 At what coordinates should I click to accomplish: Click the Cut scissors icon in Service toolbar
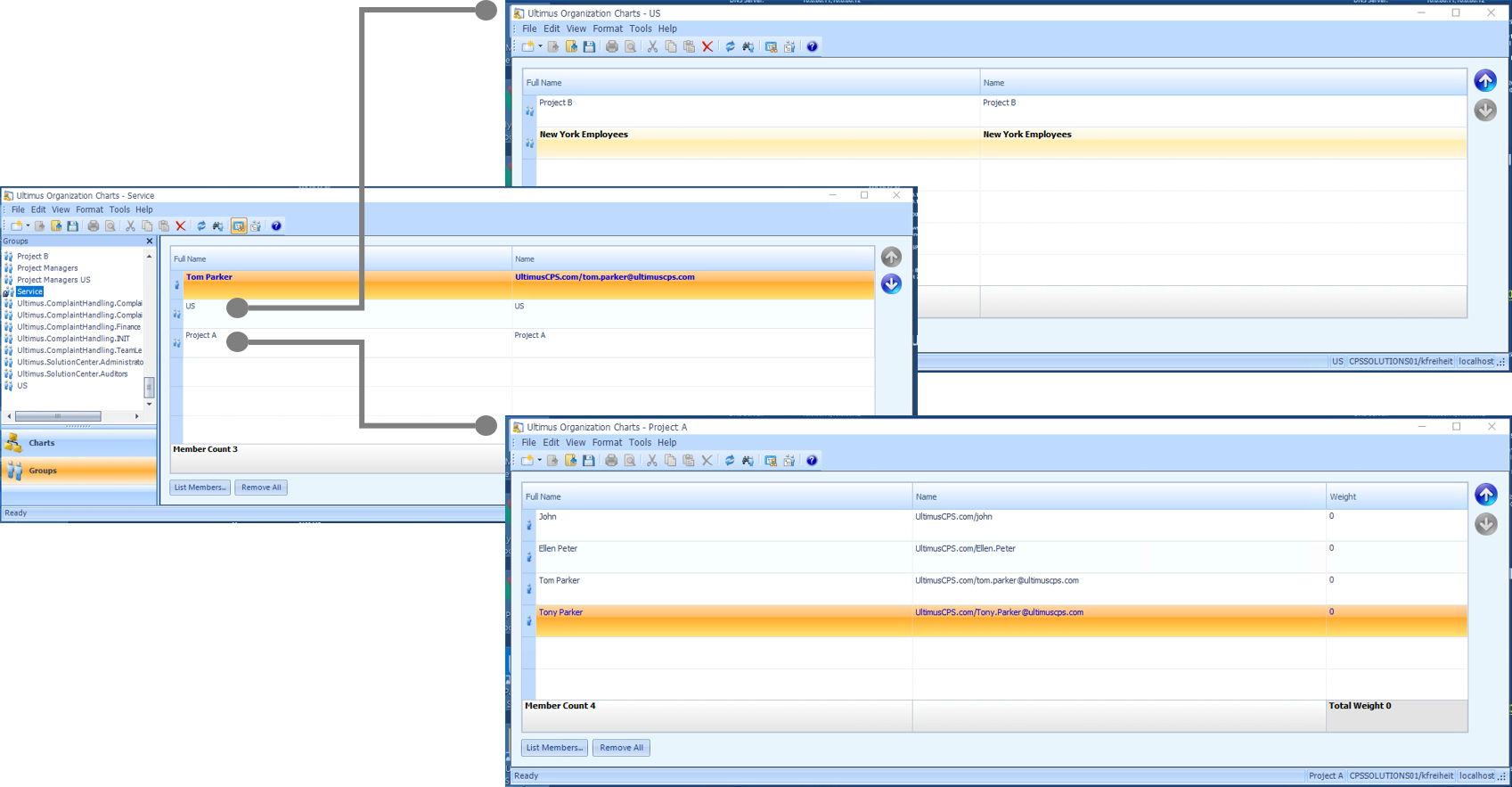click(130, 226)
